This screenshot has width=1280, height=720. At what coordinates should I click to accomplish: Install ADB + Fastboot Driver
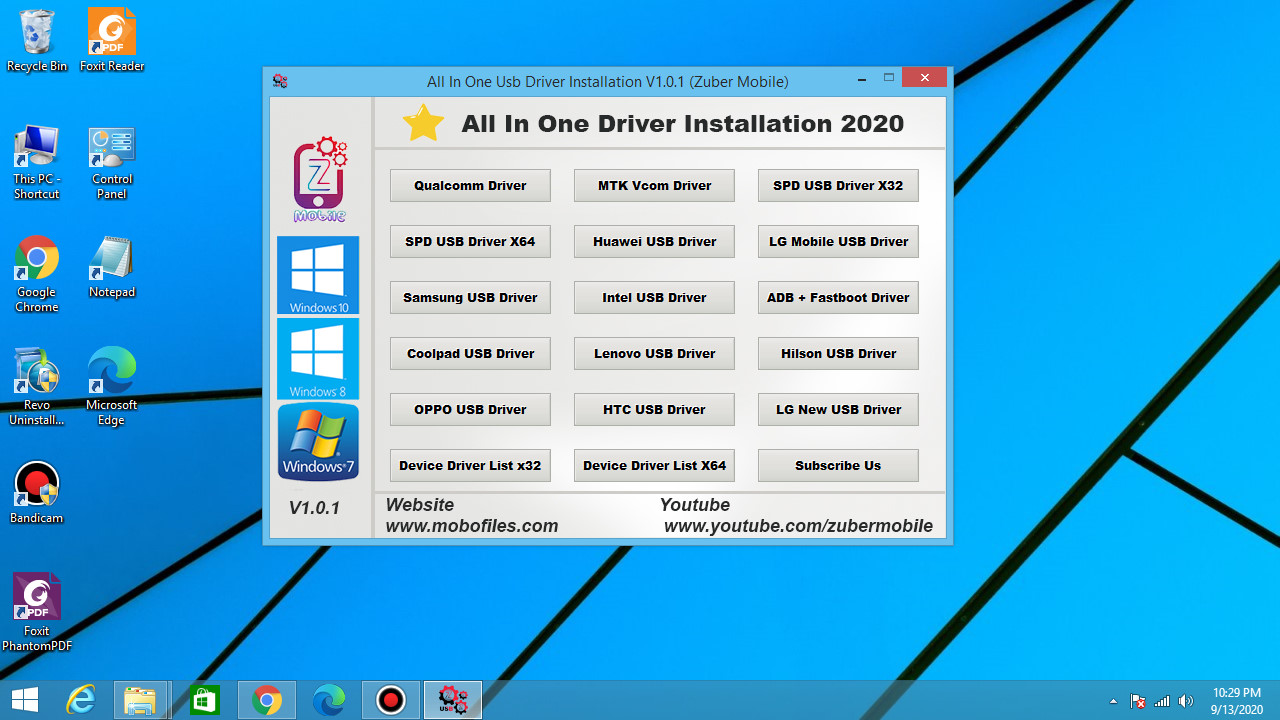838,297
